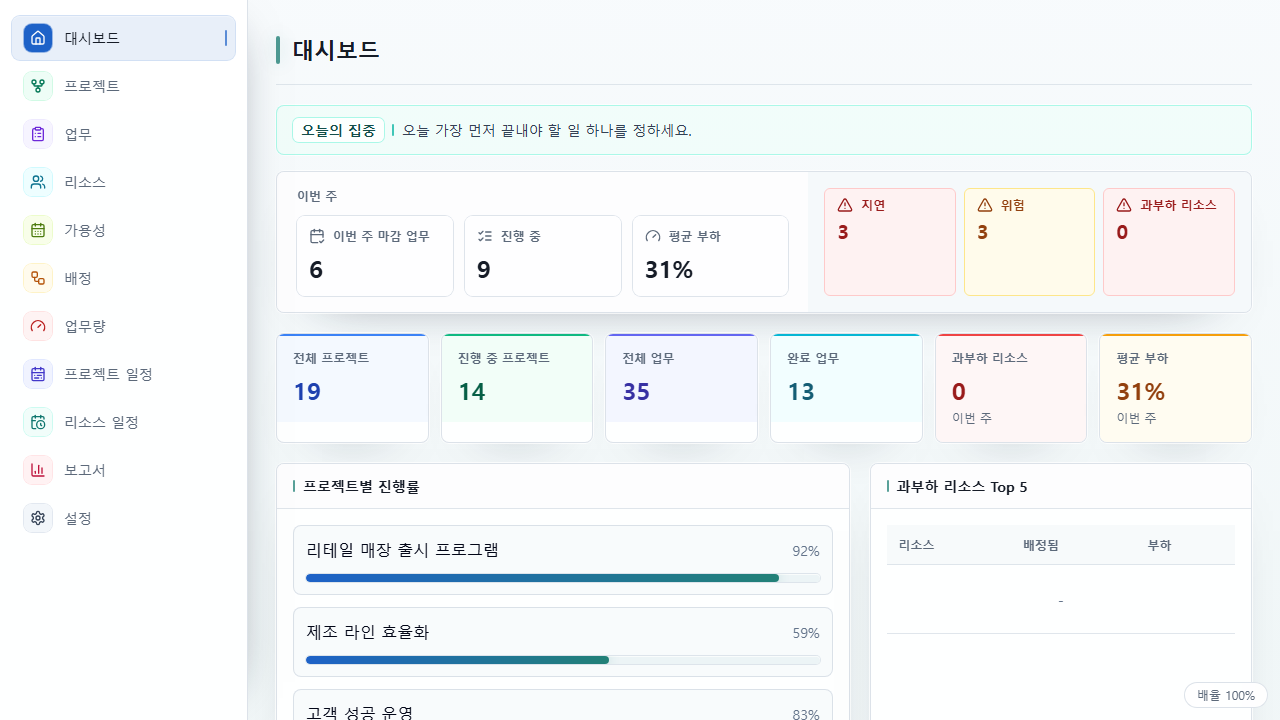Open the 지연 alert card
Viewport: 1280px width, 720px height.
pyautogui.click(x=890, y=242)
